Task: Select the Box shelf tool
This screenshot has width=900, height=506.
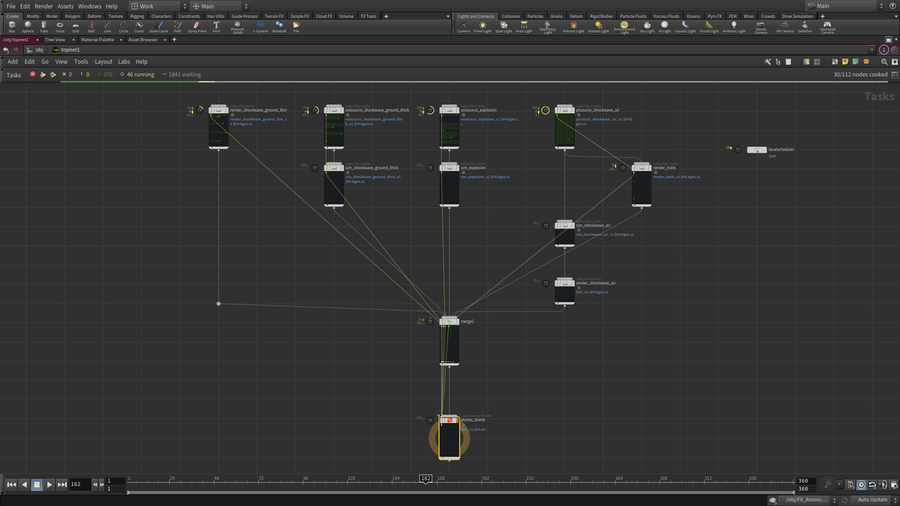Action: point(11,27)
